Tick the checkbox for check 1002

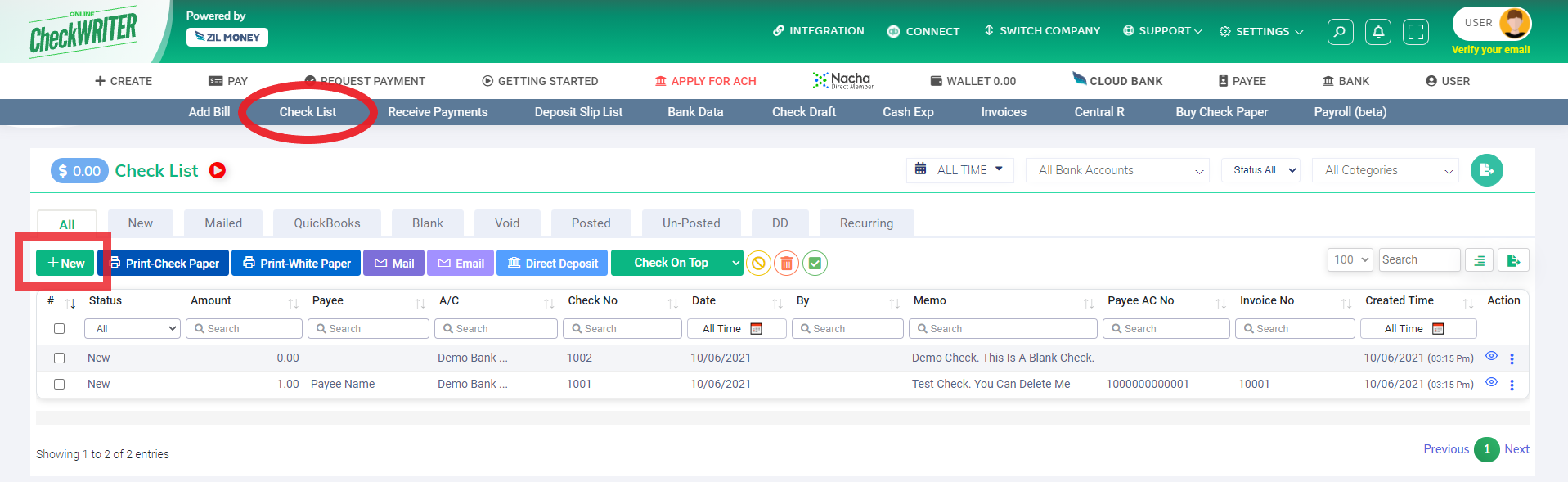pyautogui.click(x=59, y=358)
